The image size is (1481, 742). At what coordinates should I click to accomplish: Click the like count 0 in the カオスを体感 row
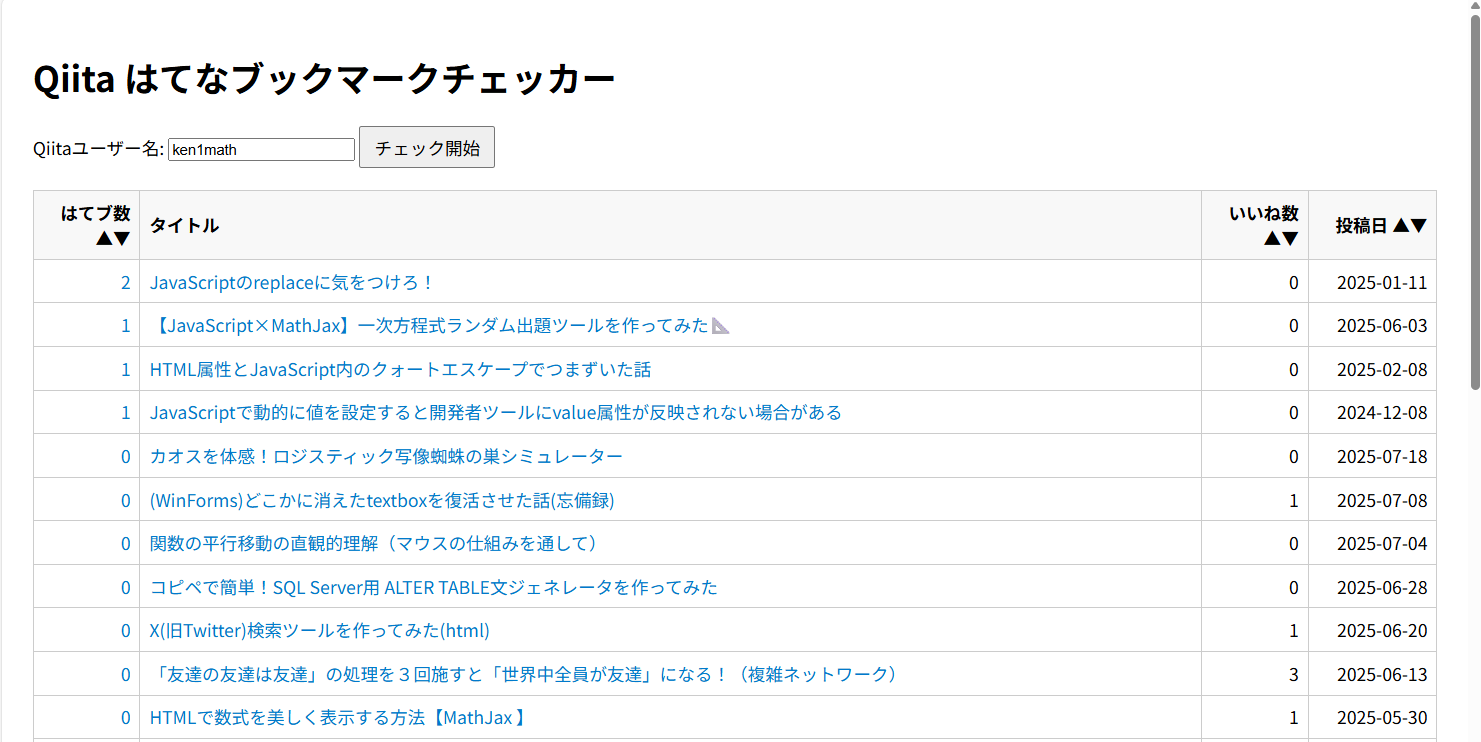1294,457
